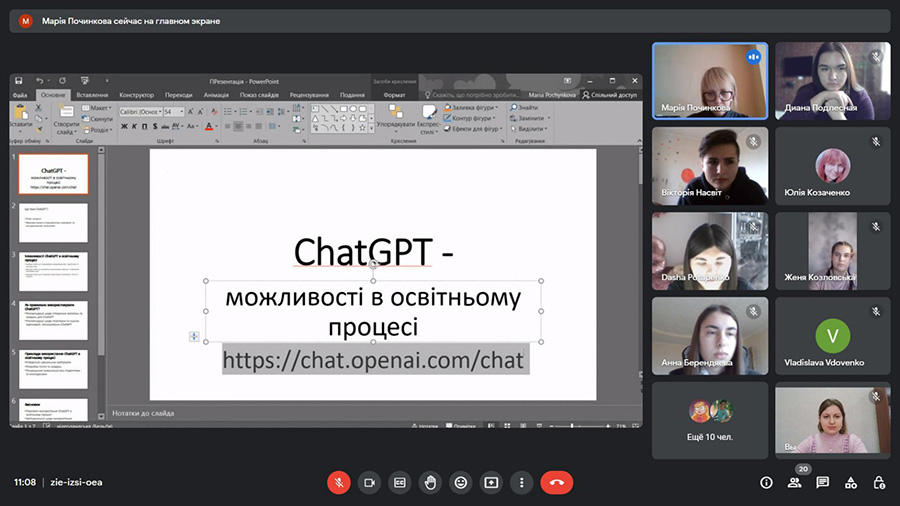Toggle the camera button
900x506 pixels.
pos(369,482)
